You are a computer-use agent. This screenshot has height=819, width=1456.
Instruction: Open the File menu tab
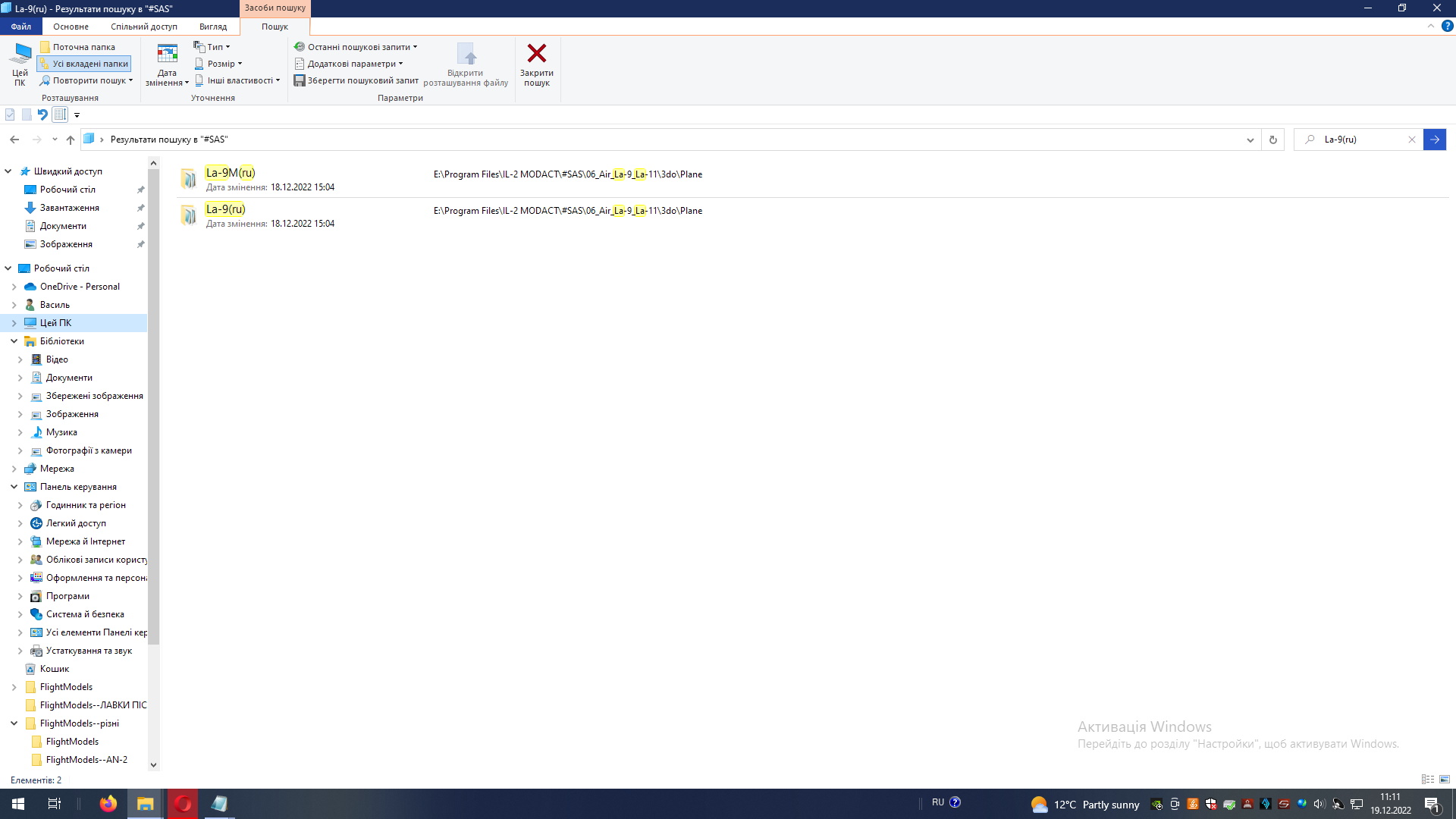coord(21,27)
